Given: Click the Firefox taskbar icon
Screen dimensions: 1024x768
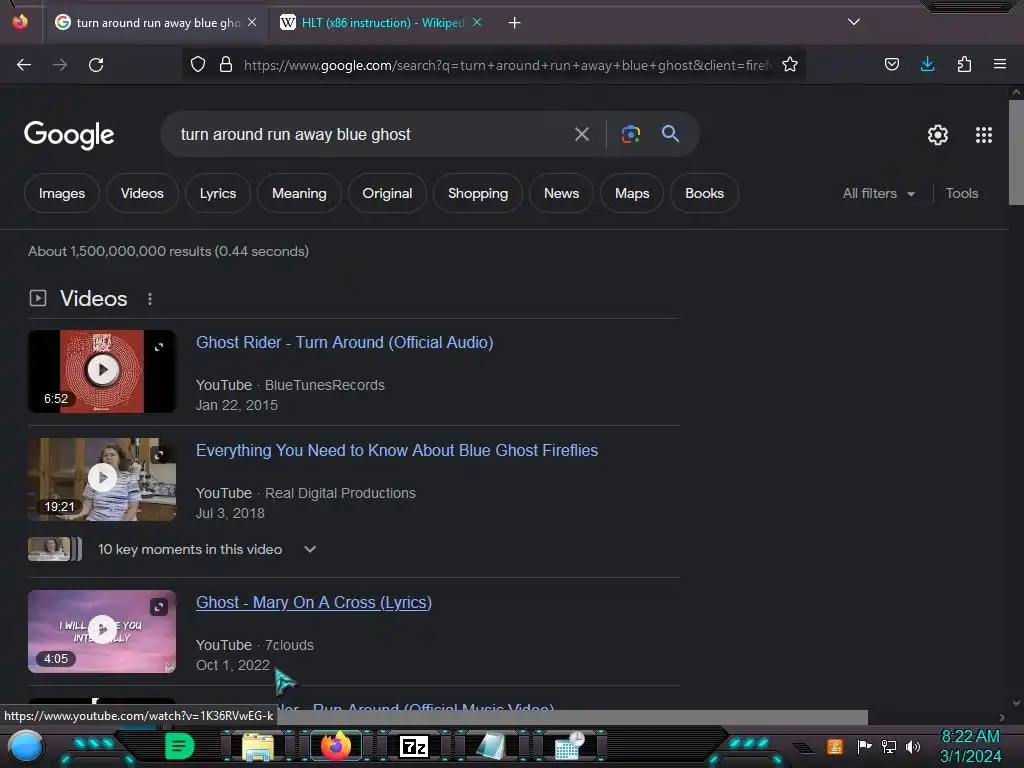Looking at the screenshot, I should click(x=336, y=746).
